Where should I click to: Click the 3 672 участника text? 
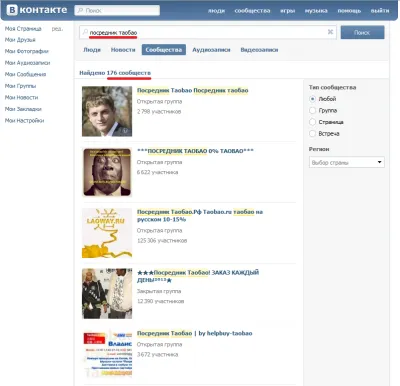coord(157,355)
